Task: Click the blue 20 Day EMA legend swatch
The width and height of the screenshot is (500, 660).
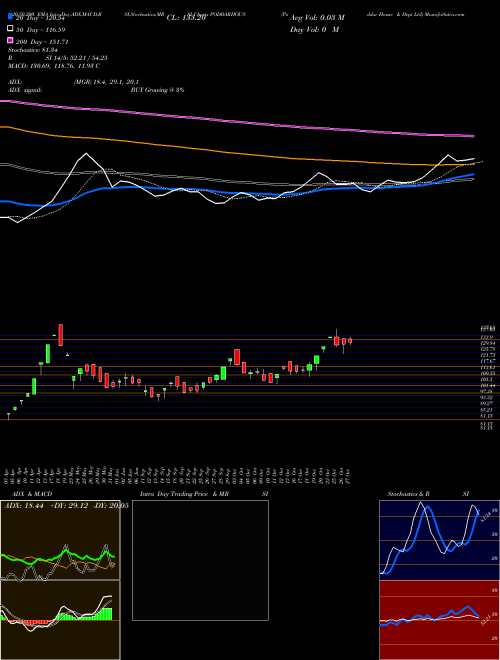Action: pos(10,17)
